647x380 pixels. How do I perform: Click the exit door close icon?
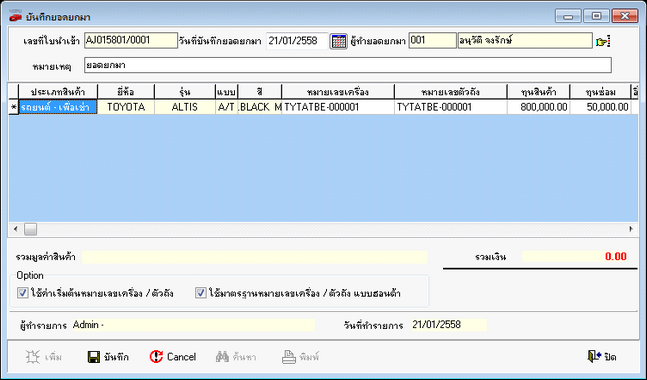[594, 356]
